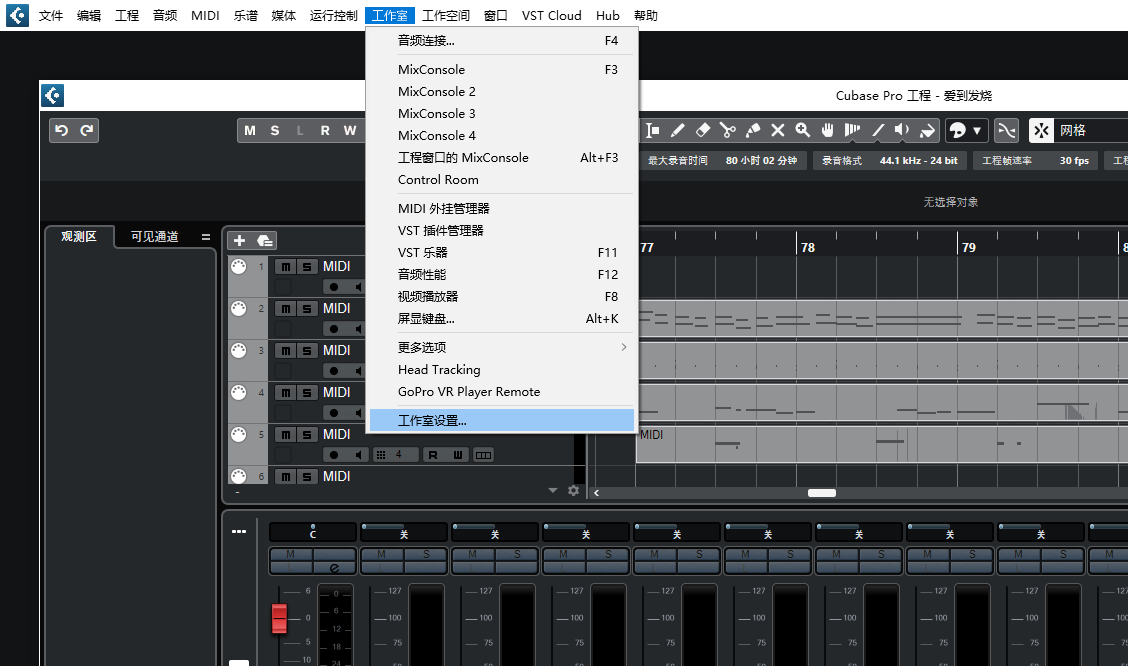Select the Color paint bucket tool
Image resolution: width=1128 pixels, height=666 pixels.
point(927,130)
